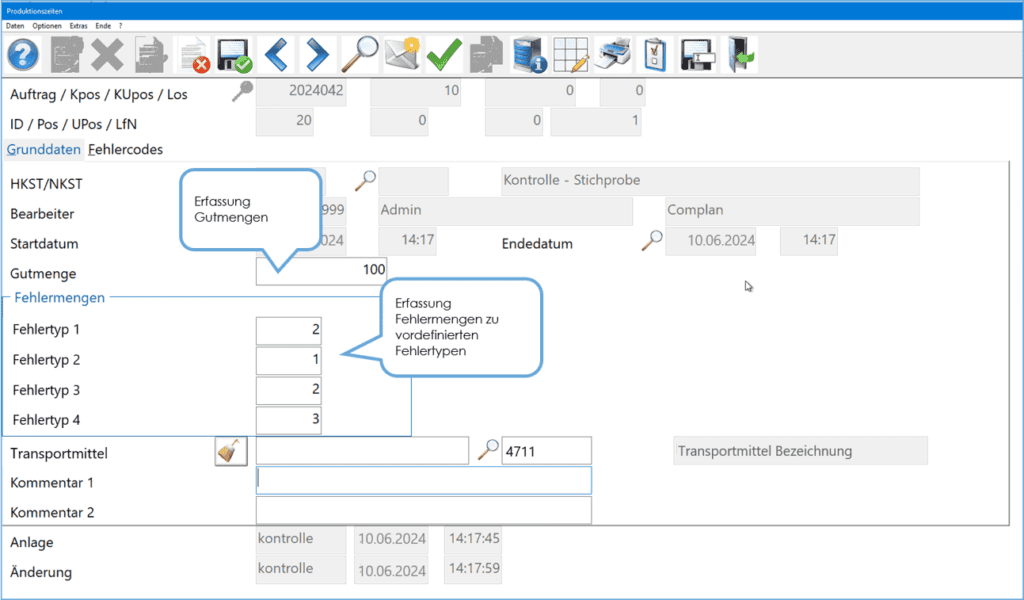Go to next record with right arrow
This screenshot has height=600, width=1024.
(x=317, y=54)
